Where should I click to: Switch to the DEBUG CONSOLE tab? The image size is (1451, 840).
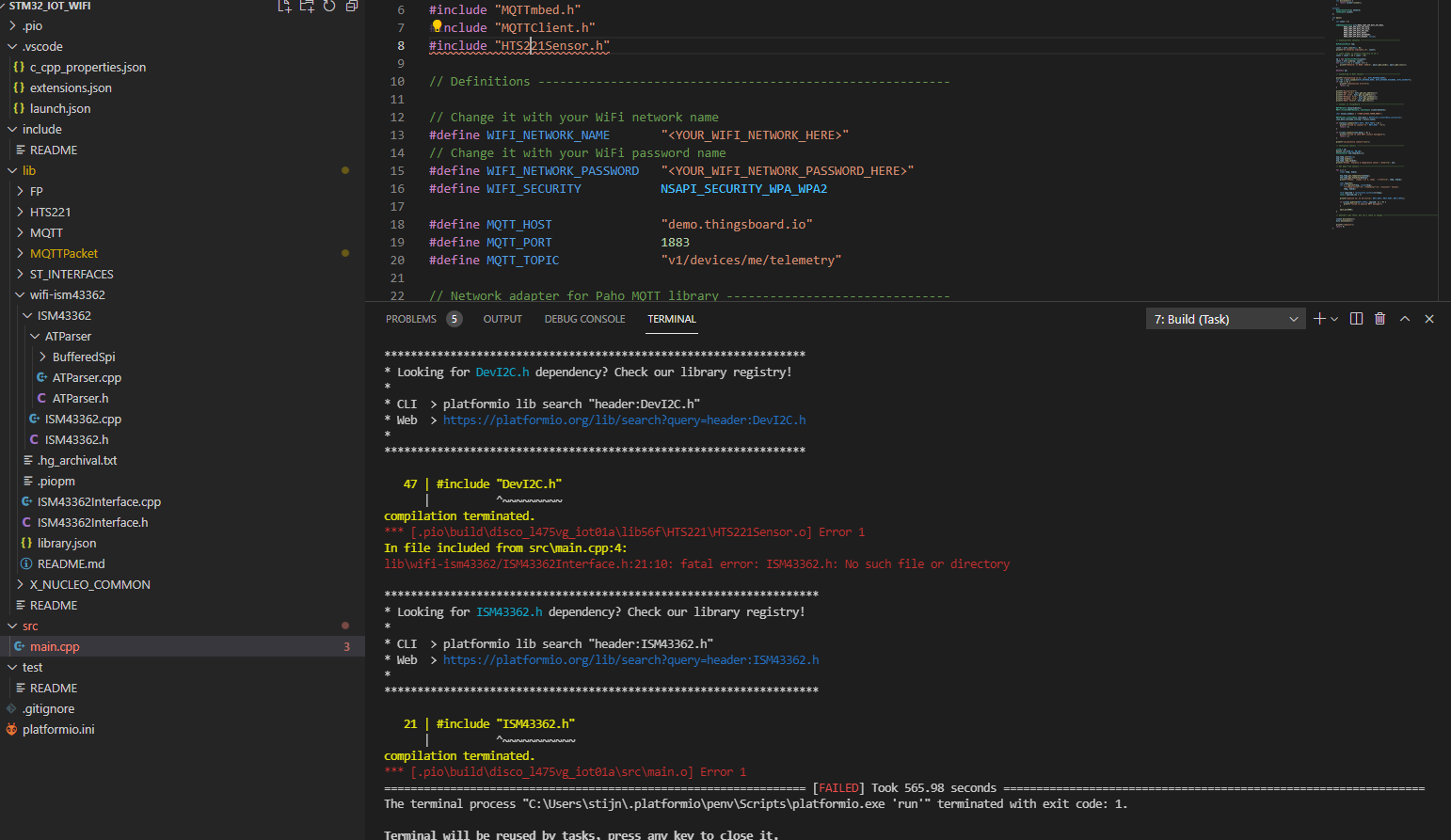(x=584, y=319)
